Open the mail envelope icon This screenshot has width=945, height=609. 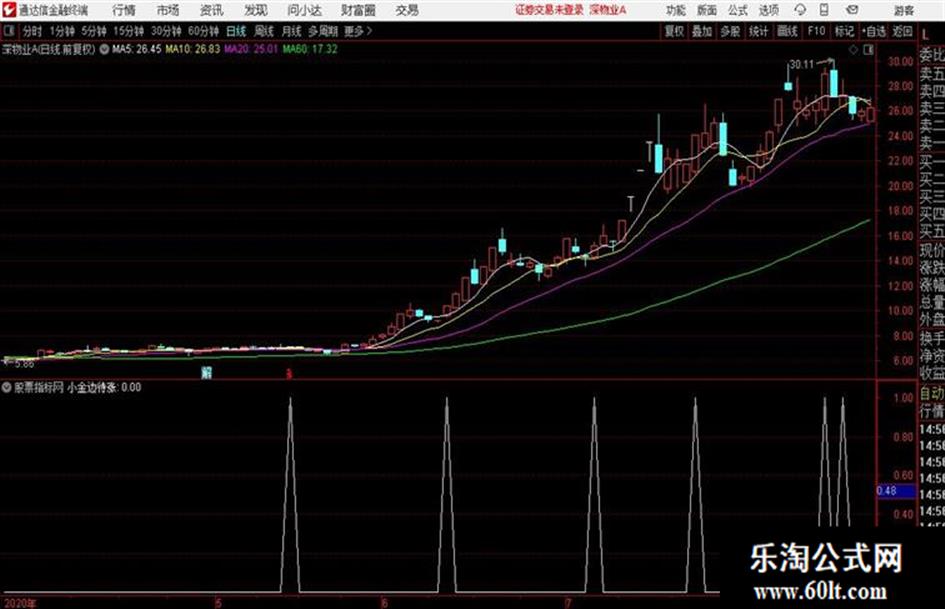[852, 10]
